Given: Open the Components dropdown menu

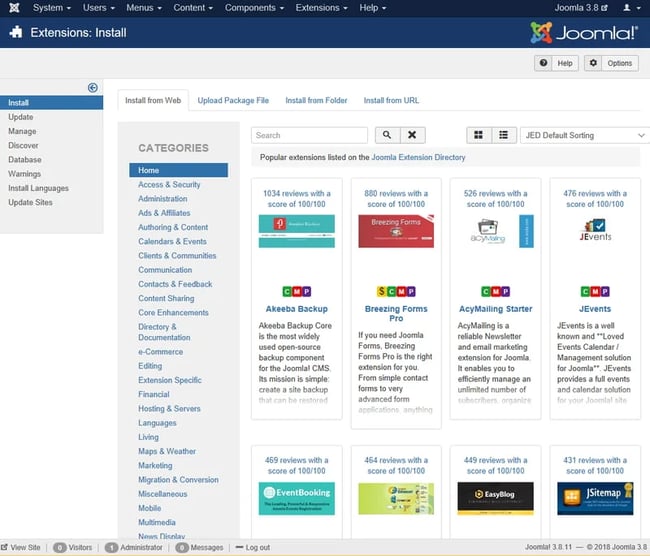Looking at the screenshot, I should (254, 7).
